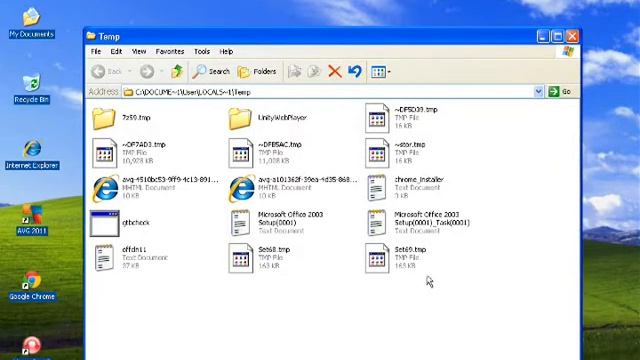This screenshot has width=640, height=360.
Task: Open the Edit menu
Action: click(x=116, y=51)
